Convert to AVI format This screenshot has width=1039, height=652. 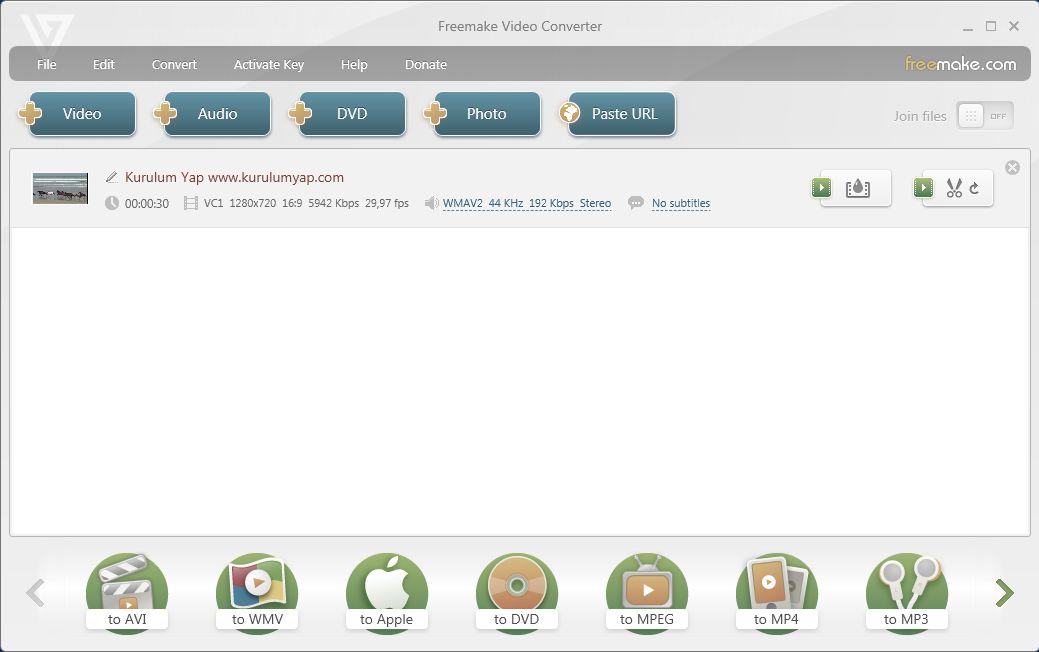pos(127,593)
